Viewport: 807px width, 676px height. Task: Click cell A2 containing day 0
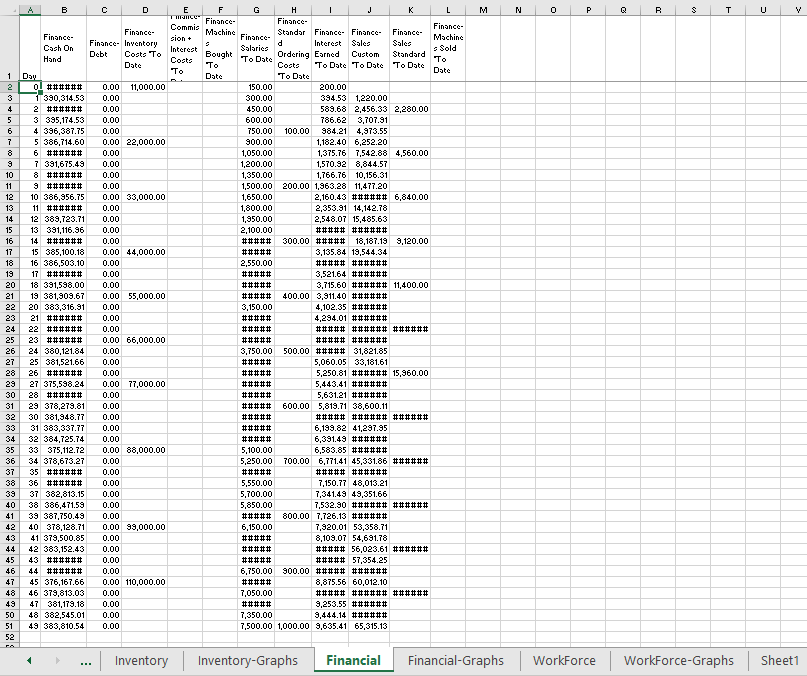[30, 87]
